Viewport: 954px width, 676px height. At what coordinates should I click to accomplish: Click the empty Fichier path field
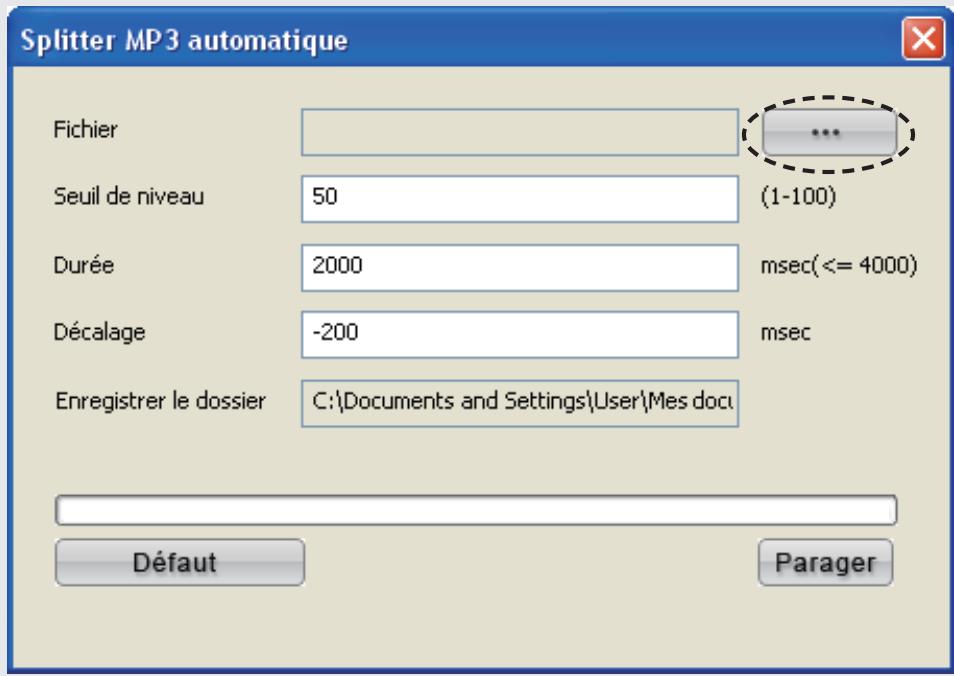pyautogui.click(x=520, y=132)
